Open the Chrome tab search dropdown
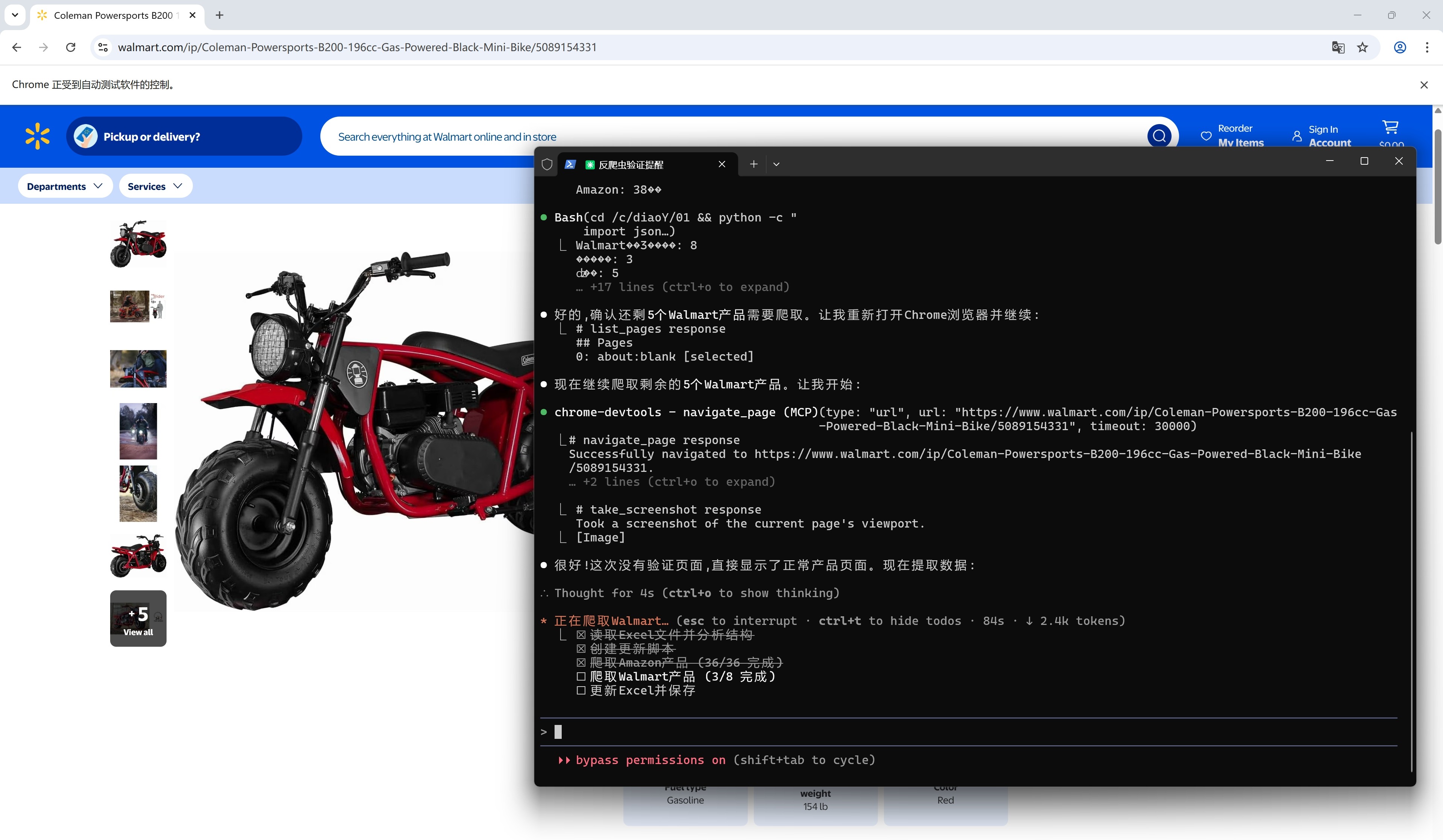The image size is (1443, 840). [x=15, y=15]
